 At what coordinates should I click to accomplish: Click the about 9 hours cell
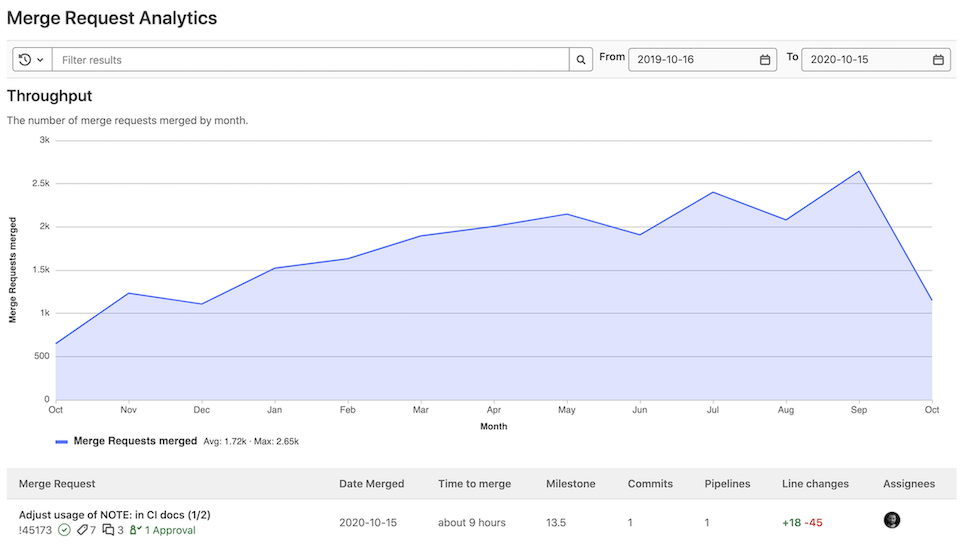click(x=472, y=522)
